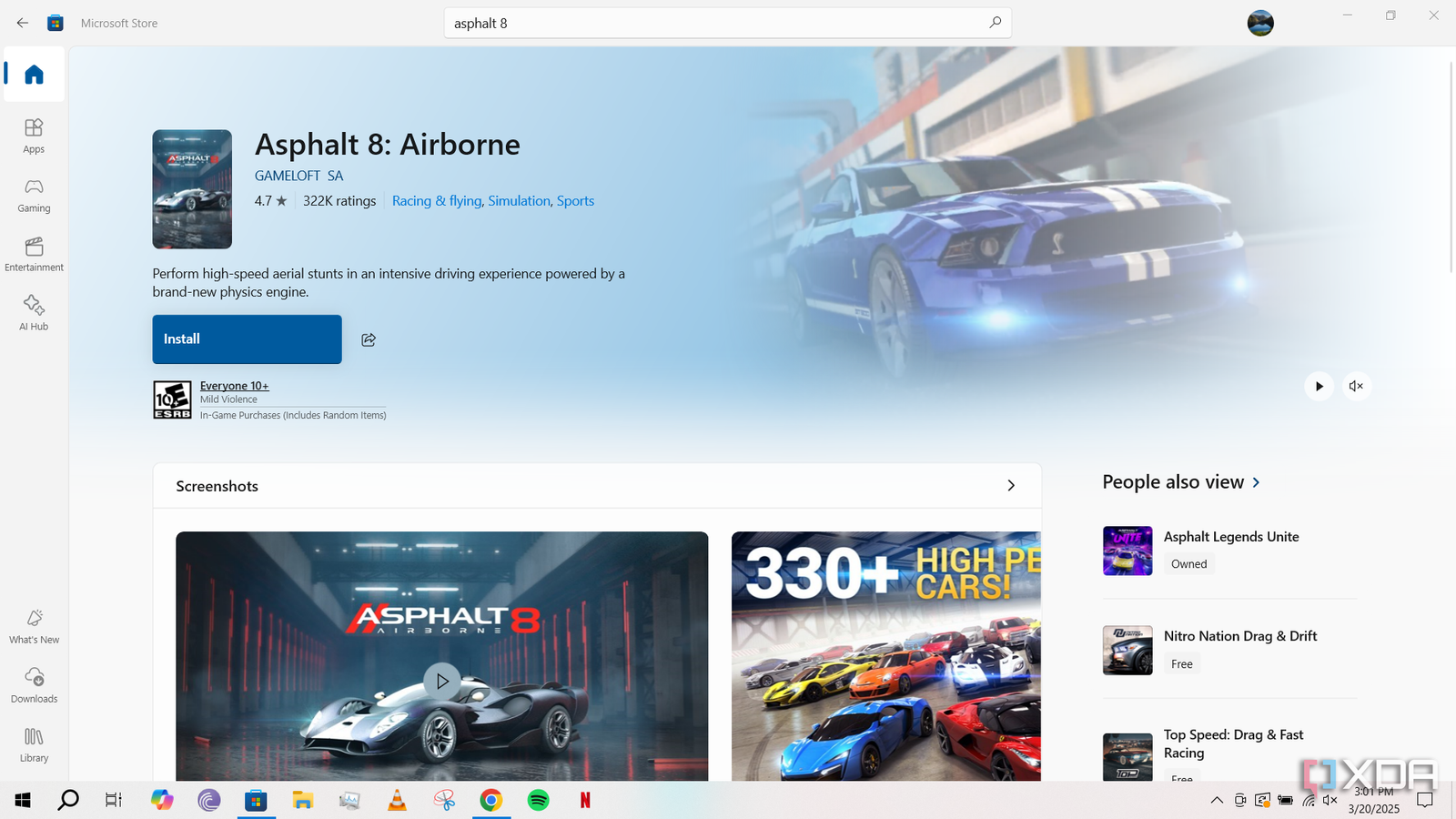The height and width of the screenshot is (819, 1456).
Task: Click the Nitro Nation app icon
Action: (x=1127, y=650)
